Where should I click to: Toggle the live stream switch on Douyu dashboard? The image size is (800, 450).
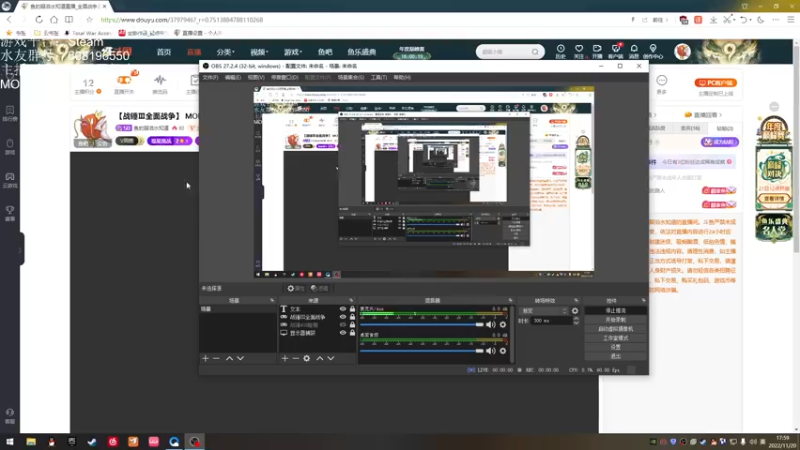124,83
